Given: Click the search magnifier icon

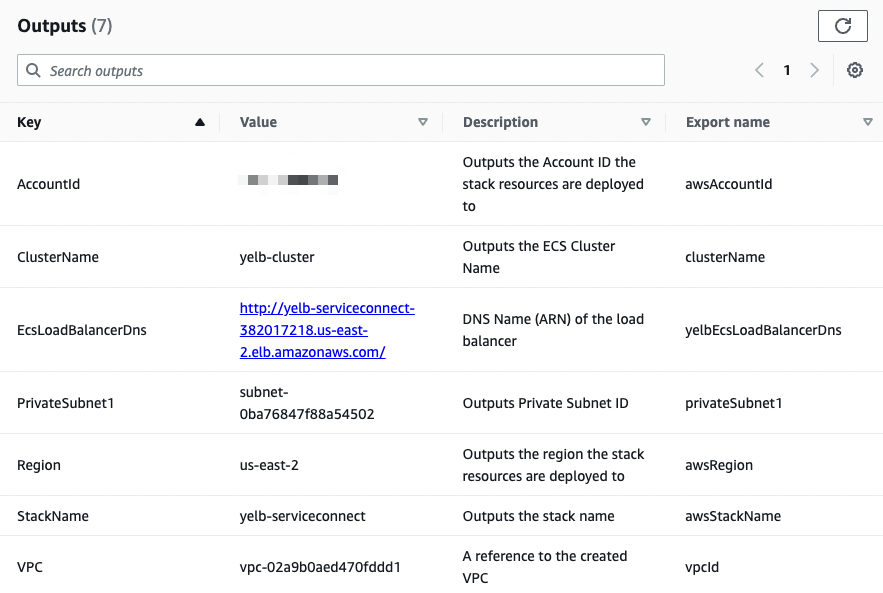Looking at the screenshot, I should 33,70.
